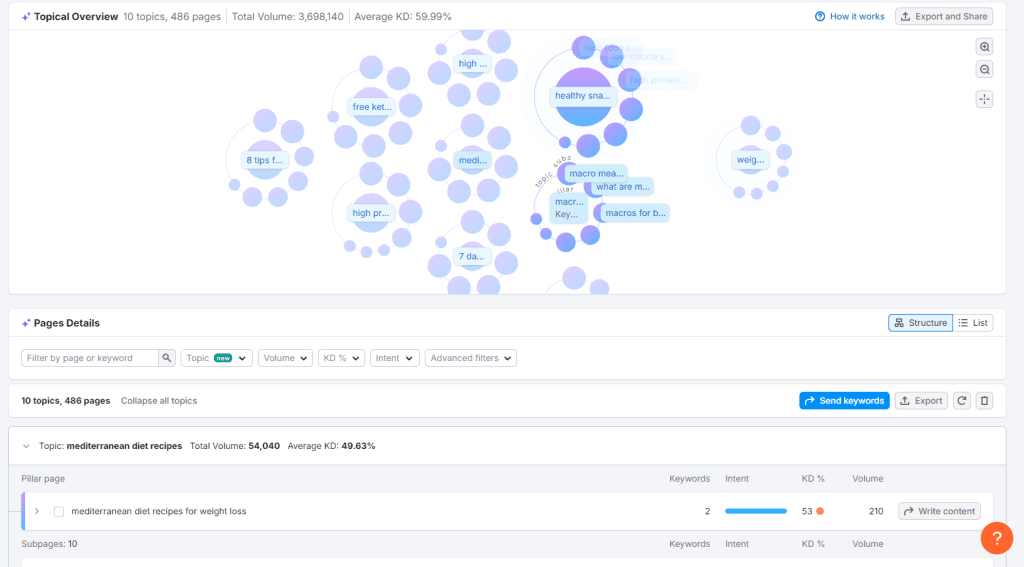Click the search magnifier icon
The image size is (1024, 567).
point(167,358)
